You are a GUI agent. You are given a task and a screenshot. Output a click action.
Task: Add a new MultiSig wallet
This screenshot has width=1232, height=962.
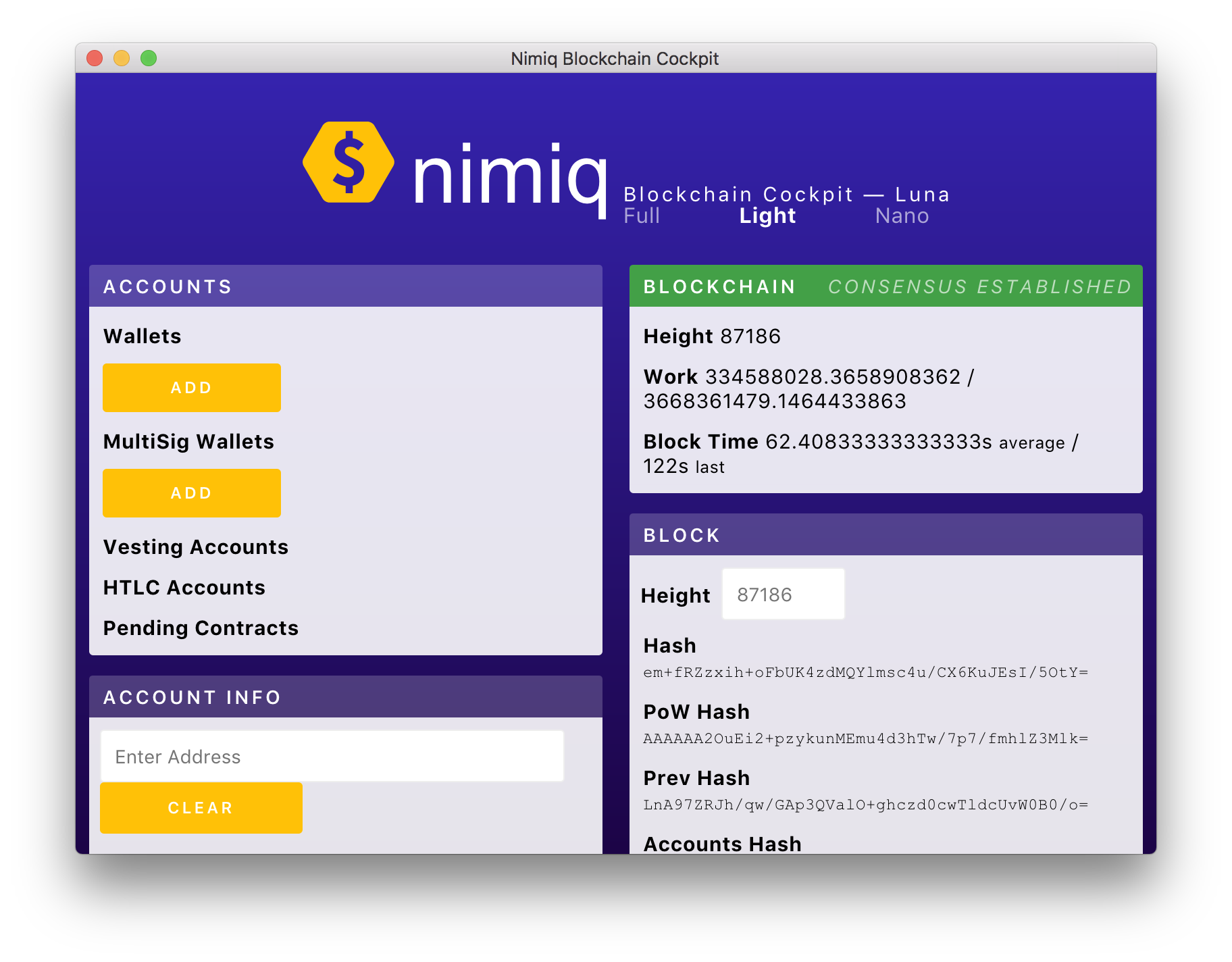click(x=192, y=493)
